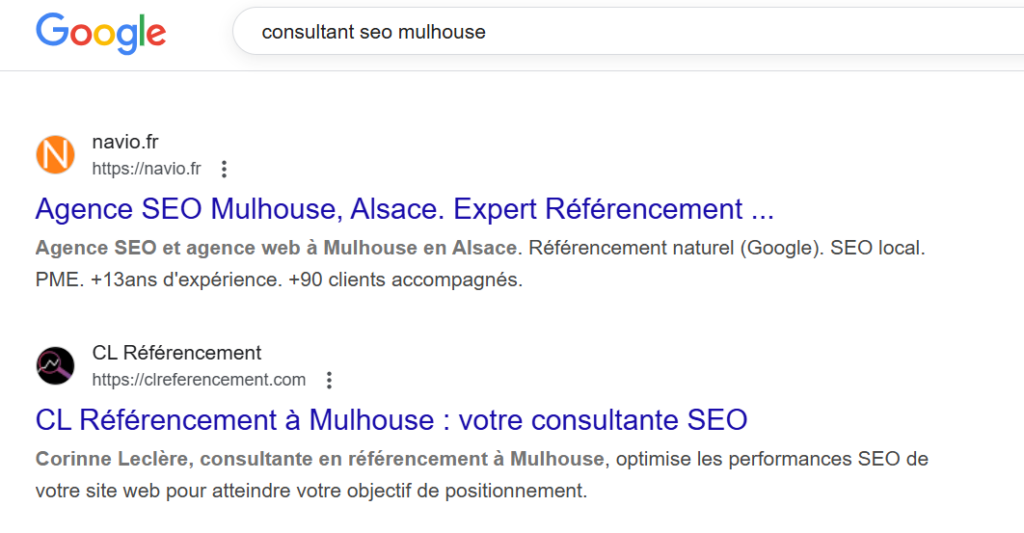Open three-dot menu beside clreferencement.com URL
This screenshot has width=1024, height=533.
pos(329,380)
